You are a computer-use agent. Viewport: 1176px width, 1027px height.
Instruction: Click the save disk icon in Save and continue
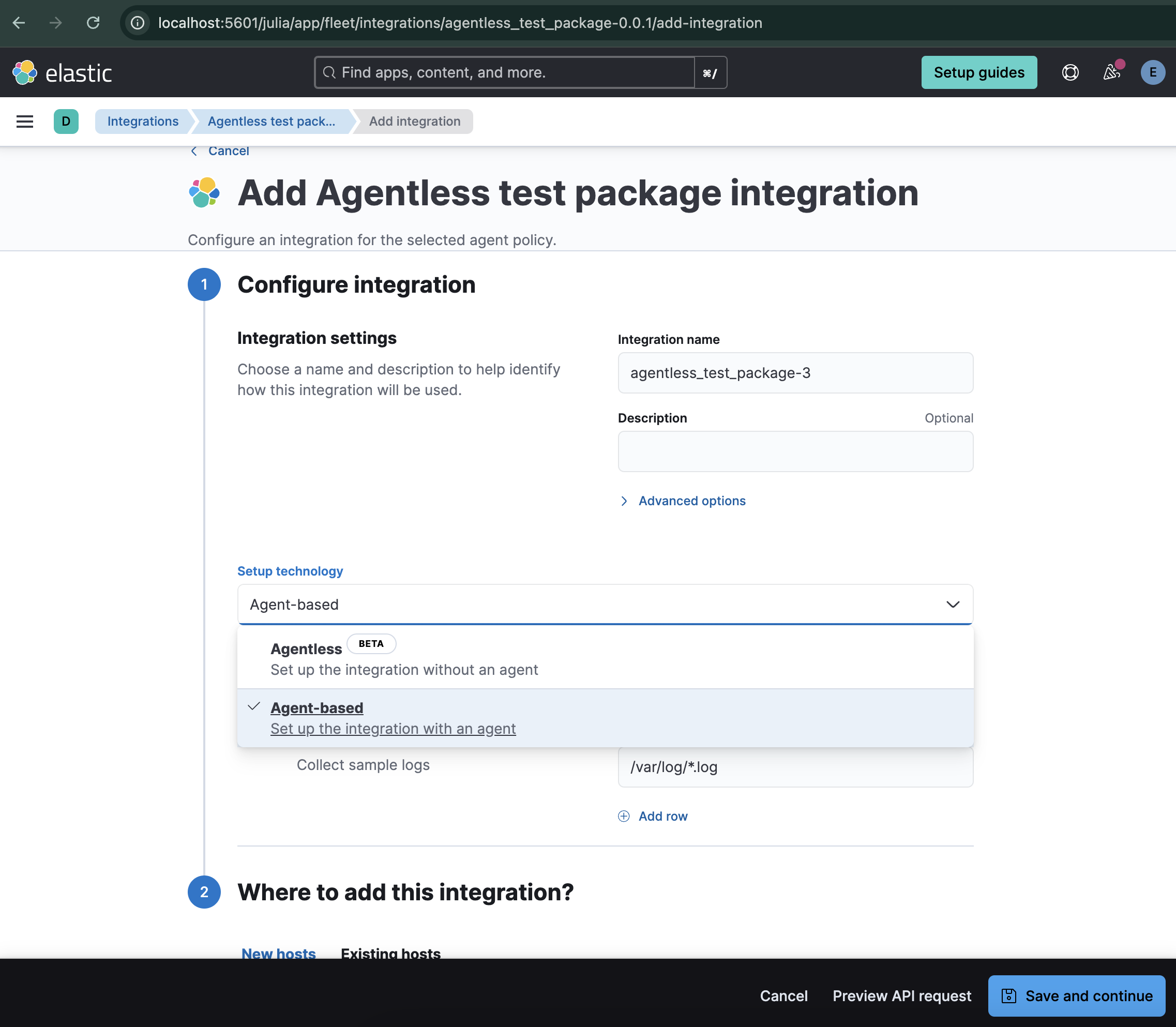1008,996
